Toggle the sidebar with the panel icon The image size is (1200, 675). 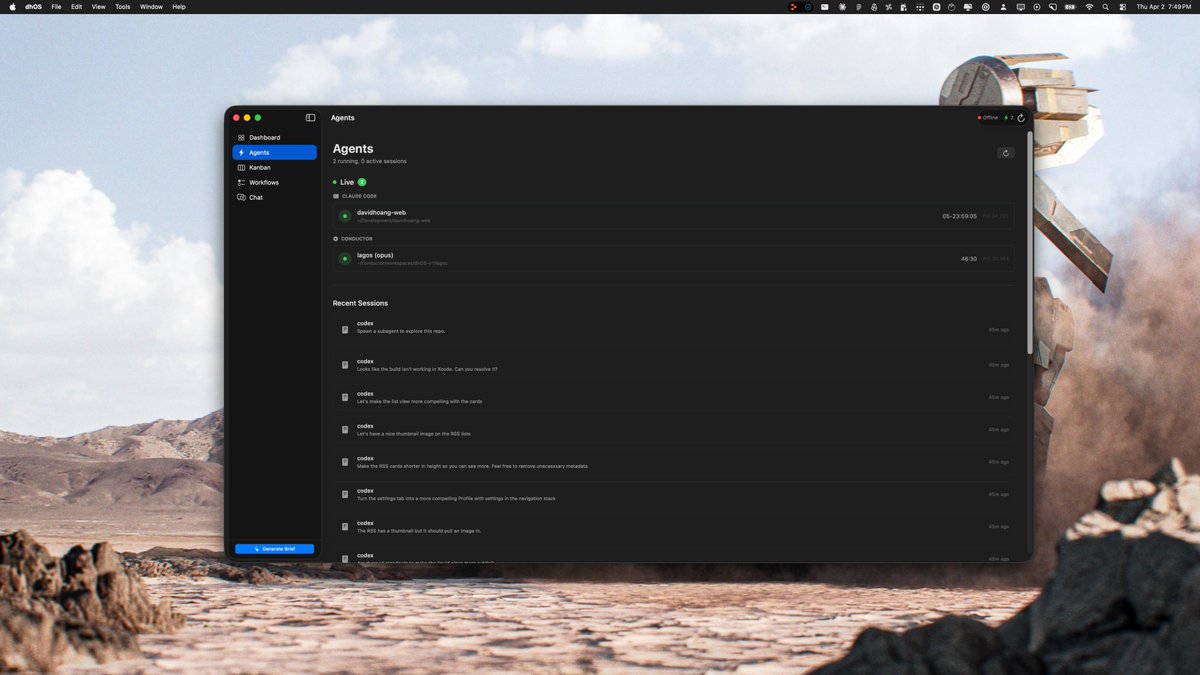tap(310, 118)
